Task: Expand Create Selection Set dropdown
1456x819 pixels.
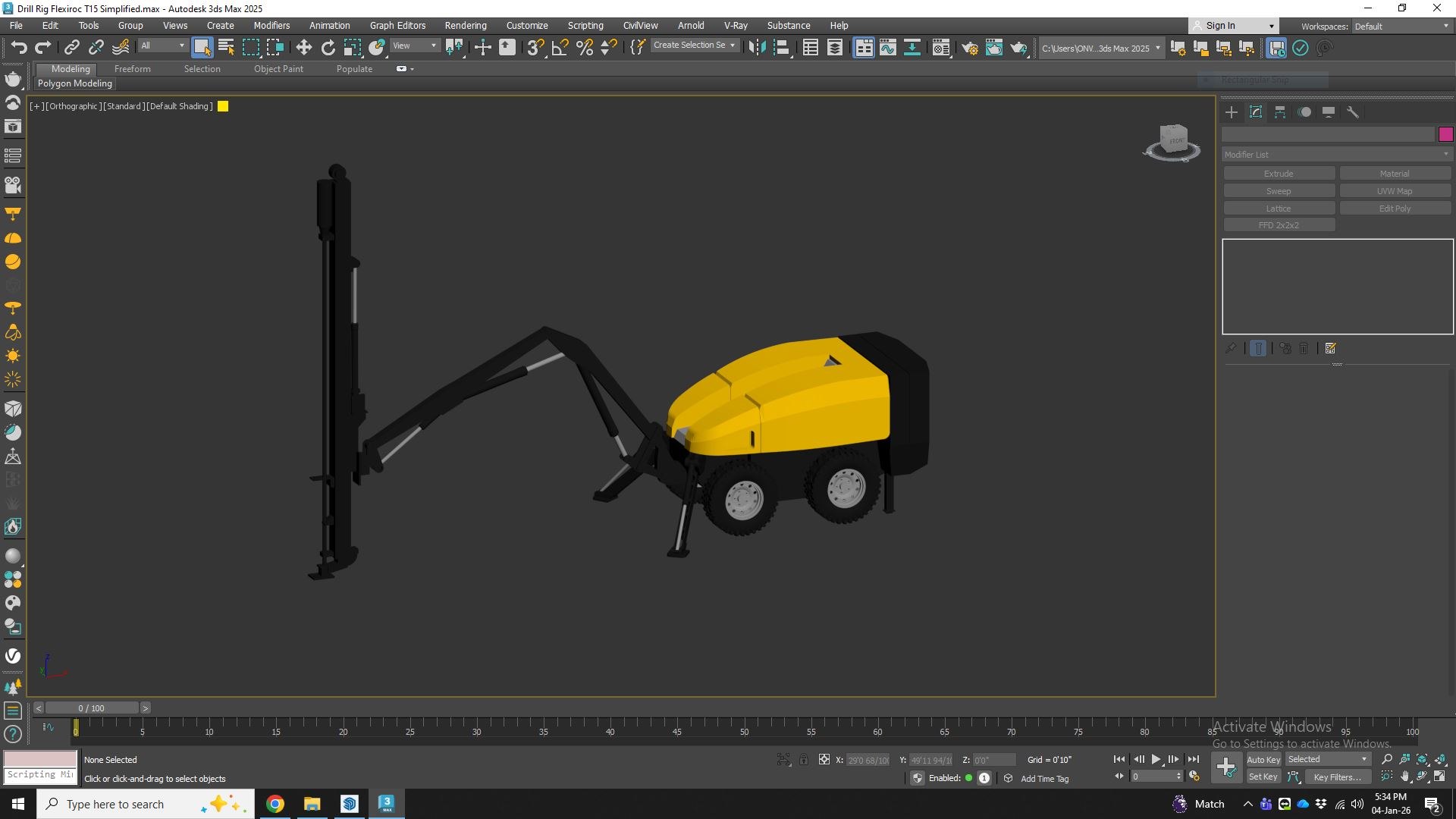Action: coord(695,45)
